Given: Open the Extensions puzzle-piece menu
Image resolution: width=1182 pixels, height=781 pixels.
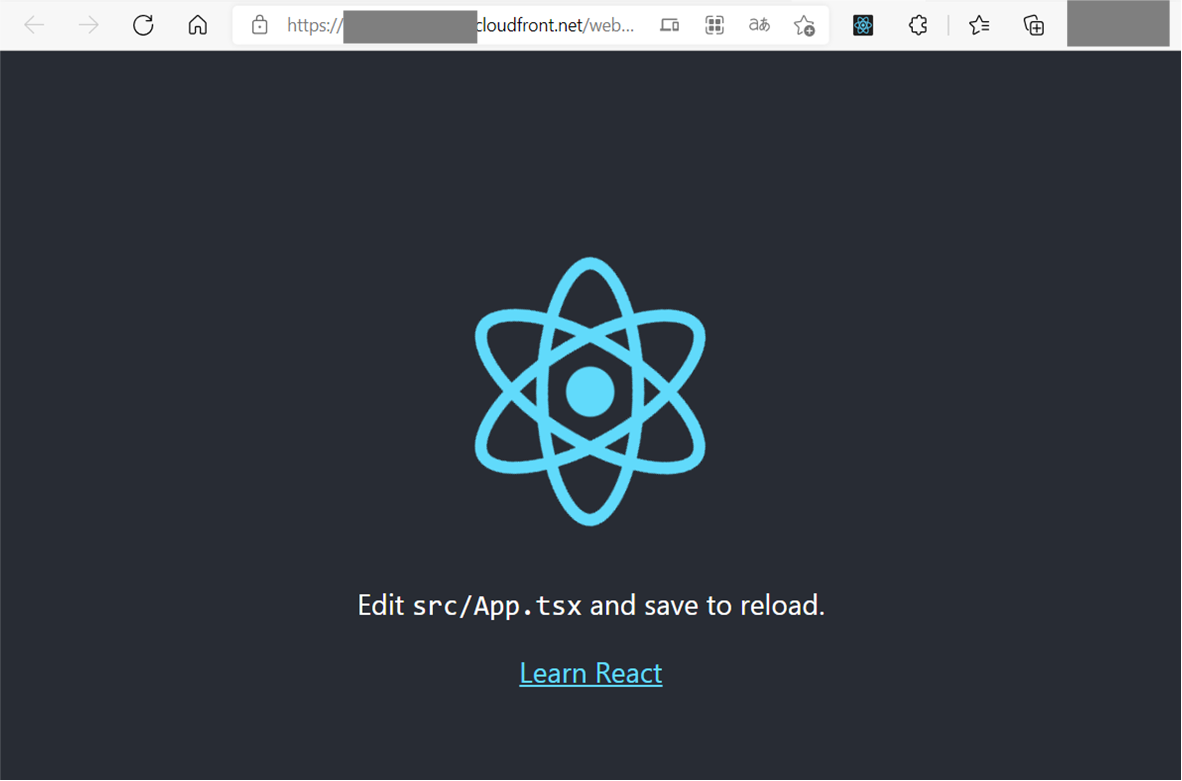Looking at the screenshot, I should pos(917,25).
